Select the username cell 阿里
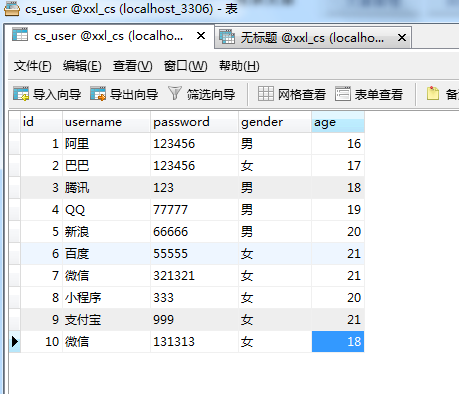 click(x=106, y=144)
